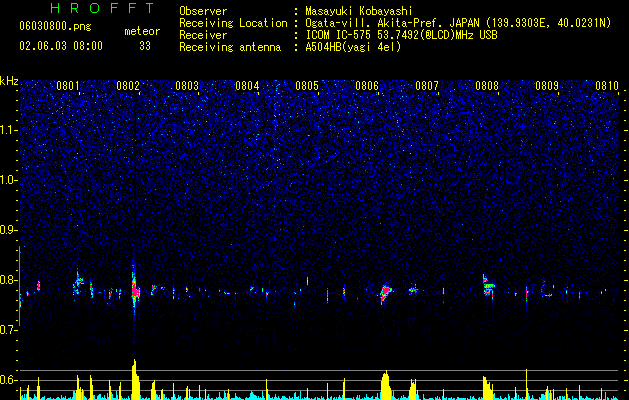Screen dimensions: 629x400
Task: Click the observer name Masayuki Kobayashi
Action: pyautogui.click(x=359, y=11)
